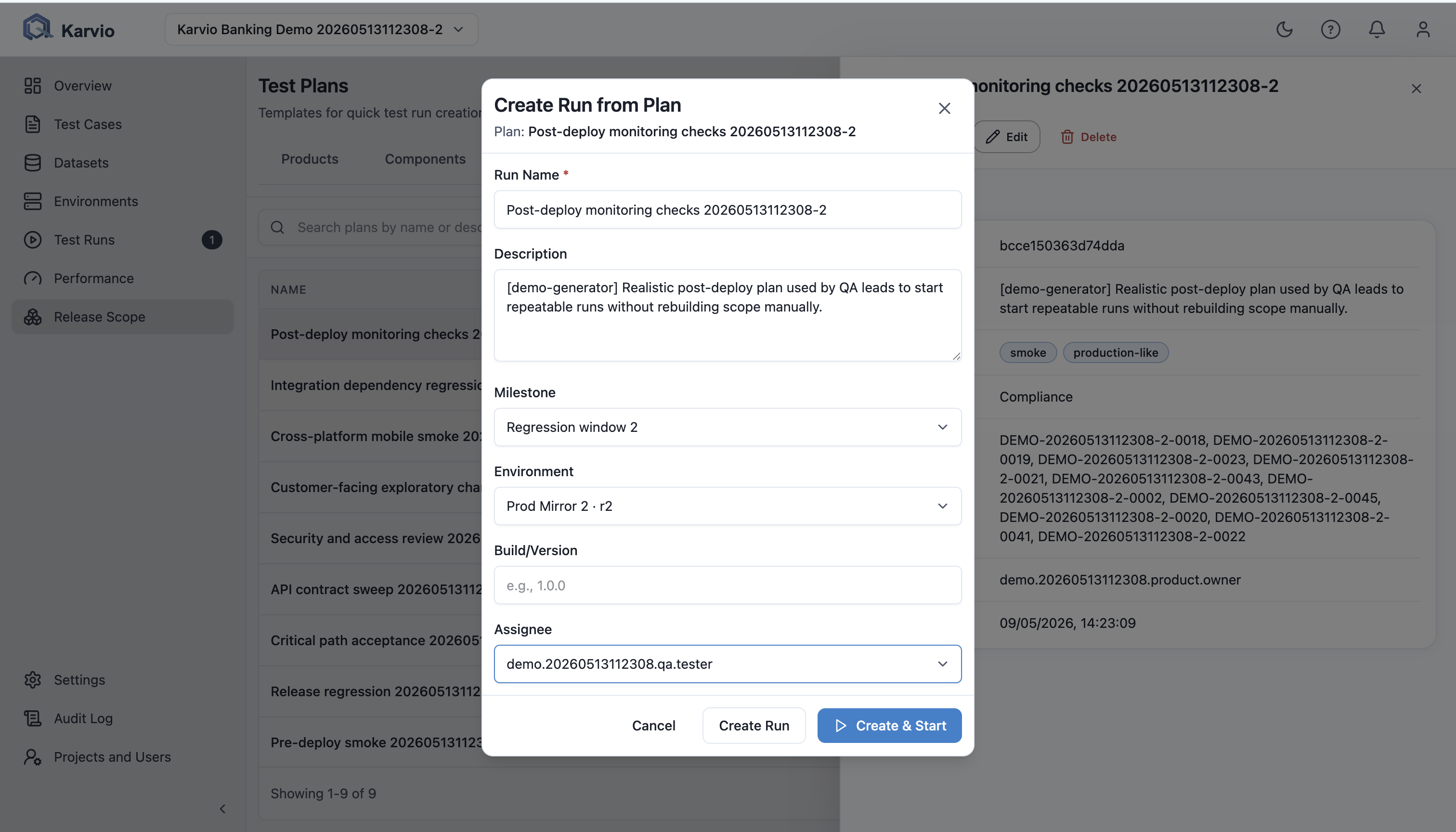
Task: Select API contract sweep plan row
Action: pyautogui.click(x=370, y=589)
